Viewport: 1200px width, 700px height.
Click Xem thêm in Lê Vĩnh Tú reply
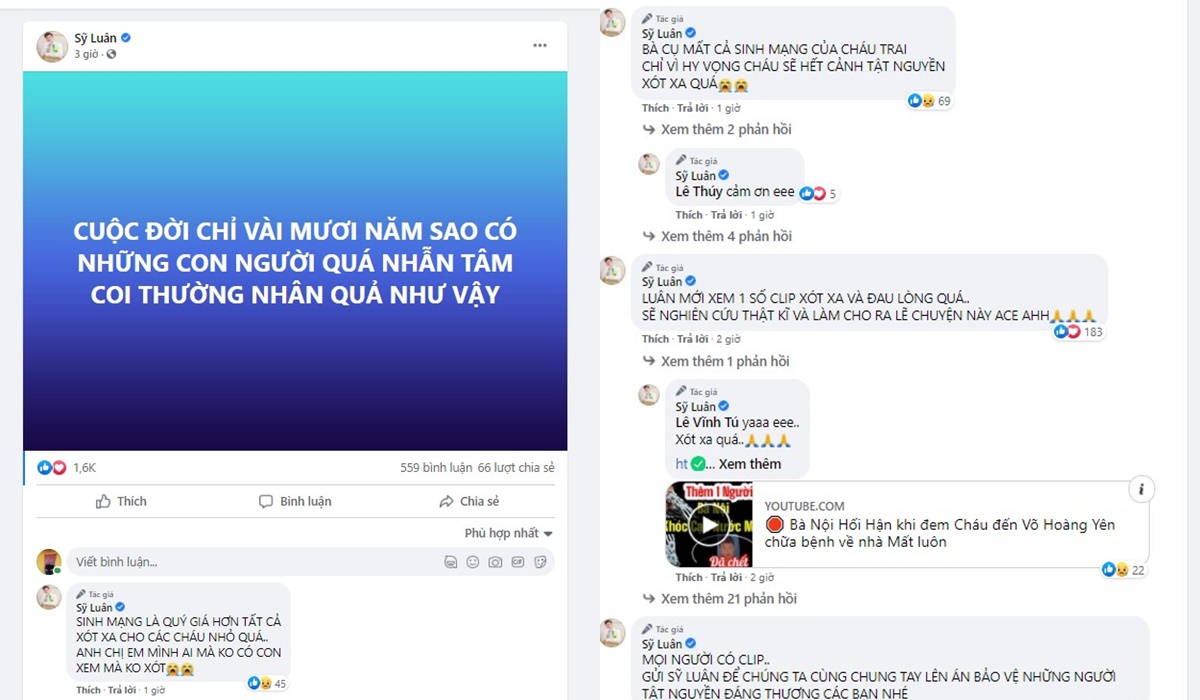tap(750, 464)
